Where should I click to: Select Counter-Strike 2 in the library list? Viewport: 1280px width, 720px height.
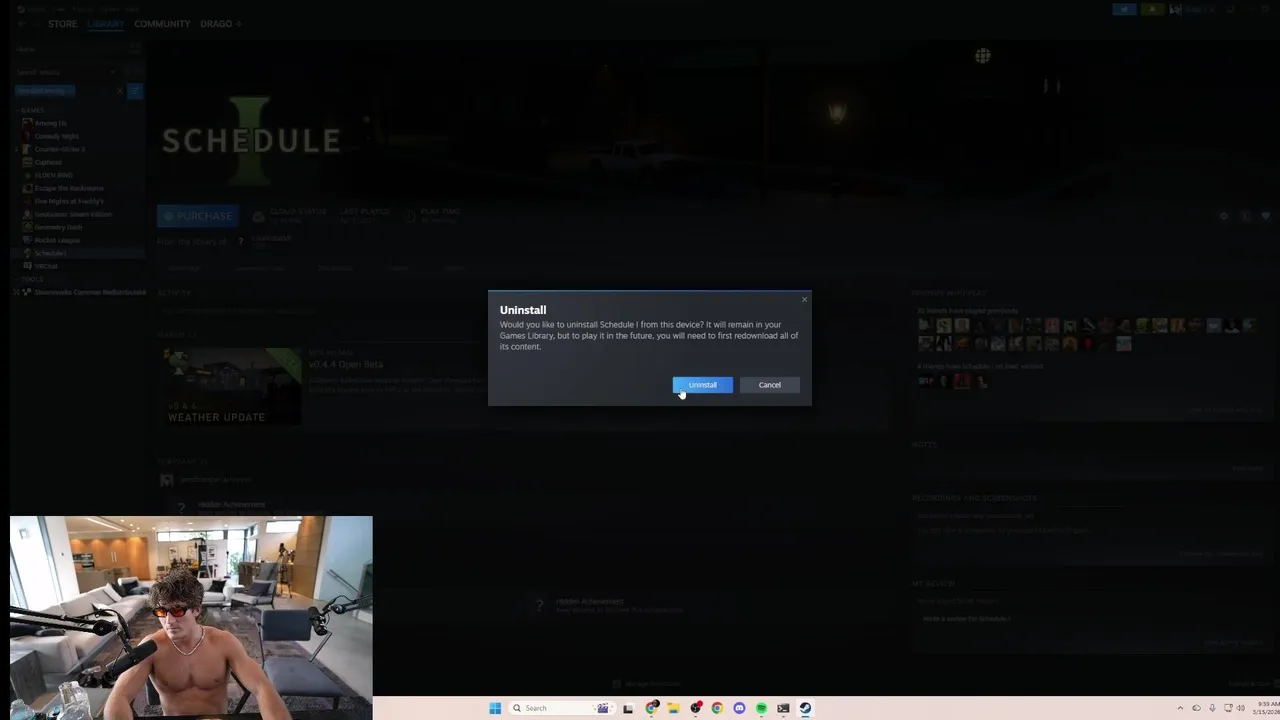59,149
